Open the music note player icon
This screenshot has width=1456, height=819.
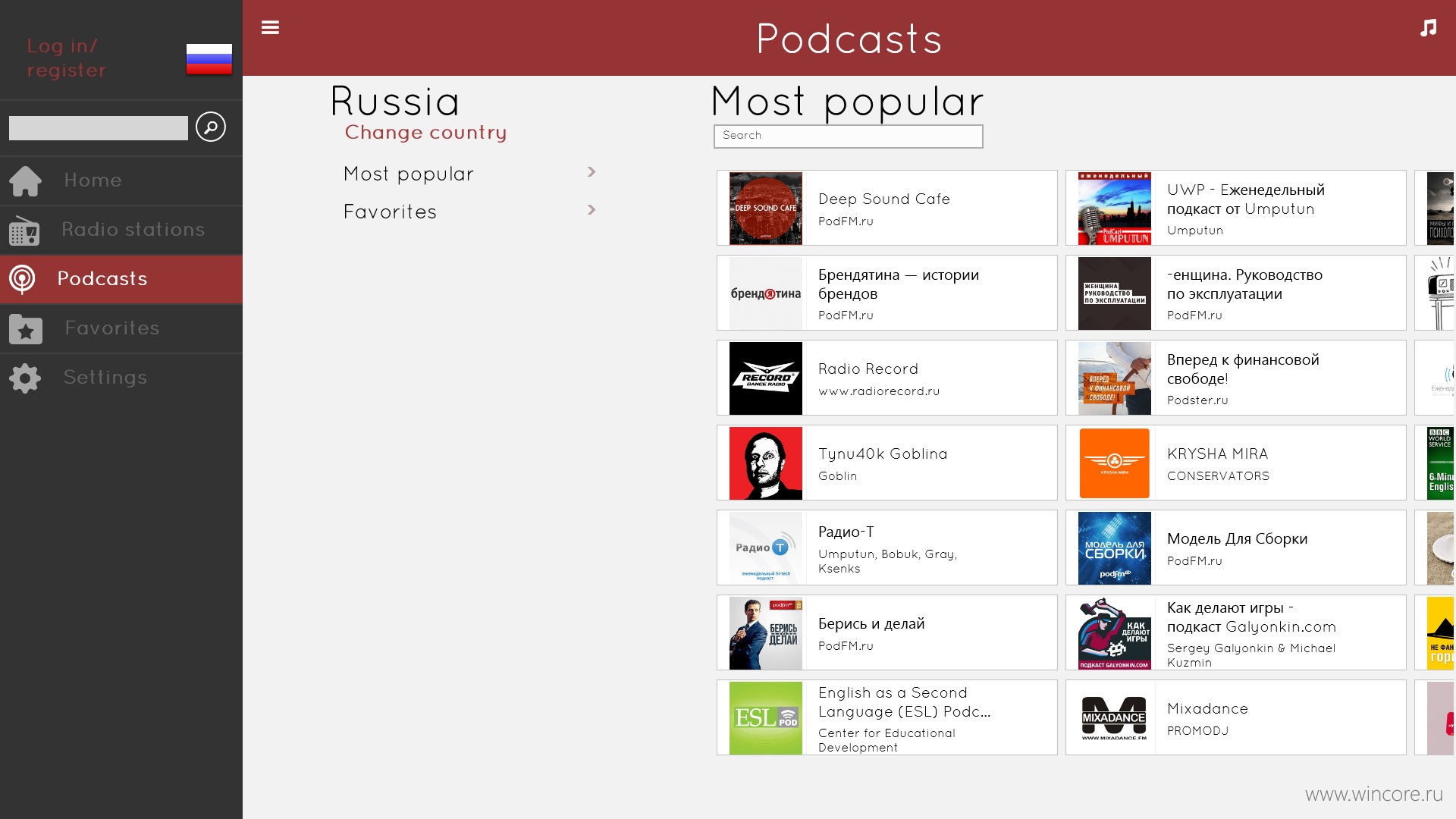coord(1428,28)
